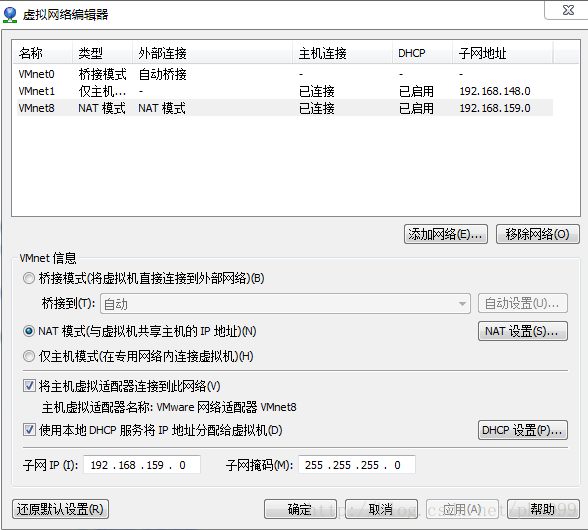The image size is (588, 530).
Task: Click the 名称 column header
Action: tap(42, 53)
